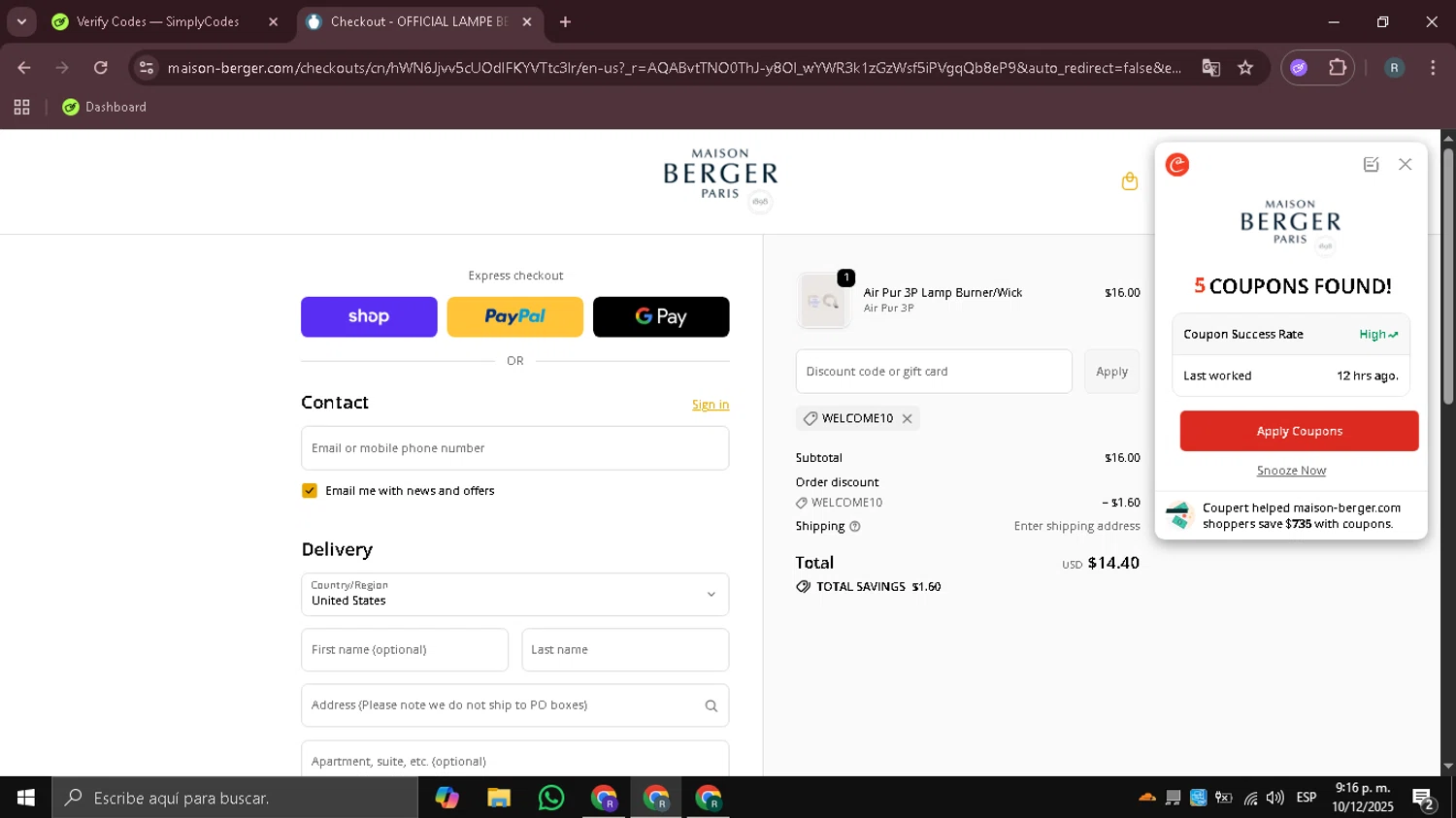Focus the Last name field

625,650
